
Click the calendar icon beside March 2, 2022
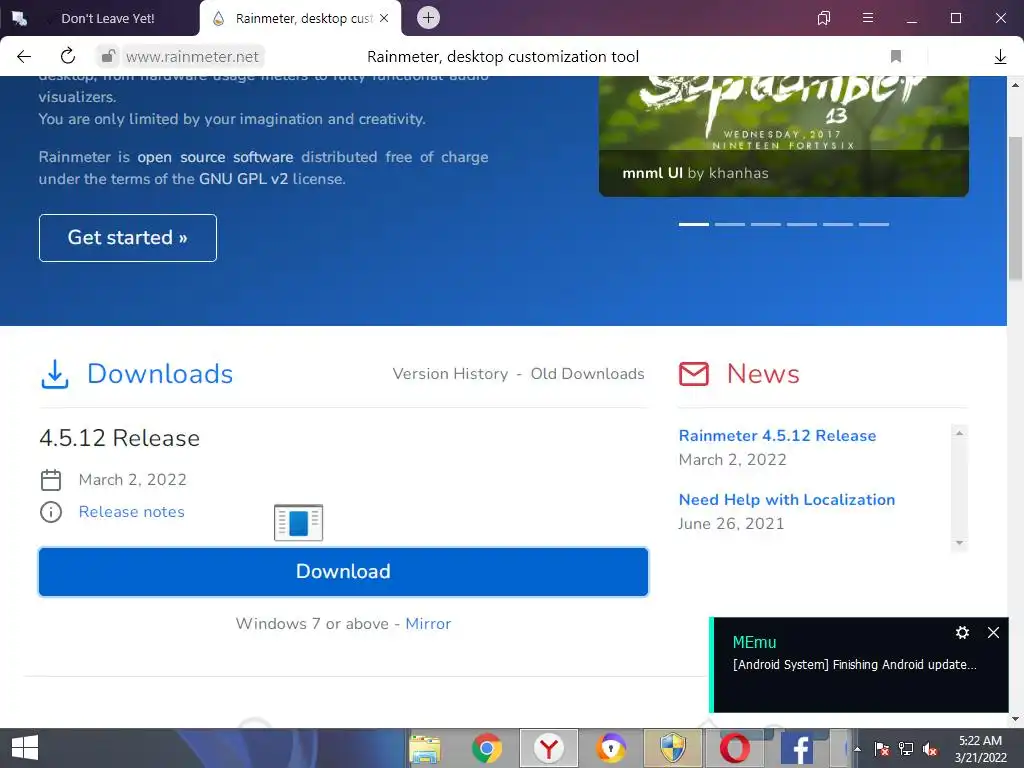pos(51,480)
